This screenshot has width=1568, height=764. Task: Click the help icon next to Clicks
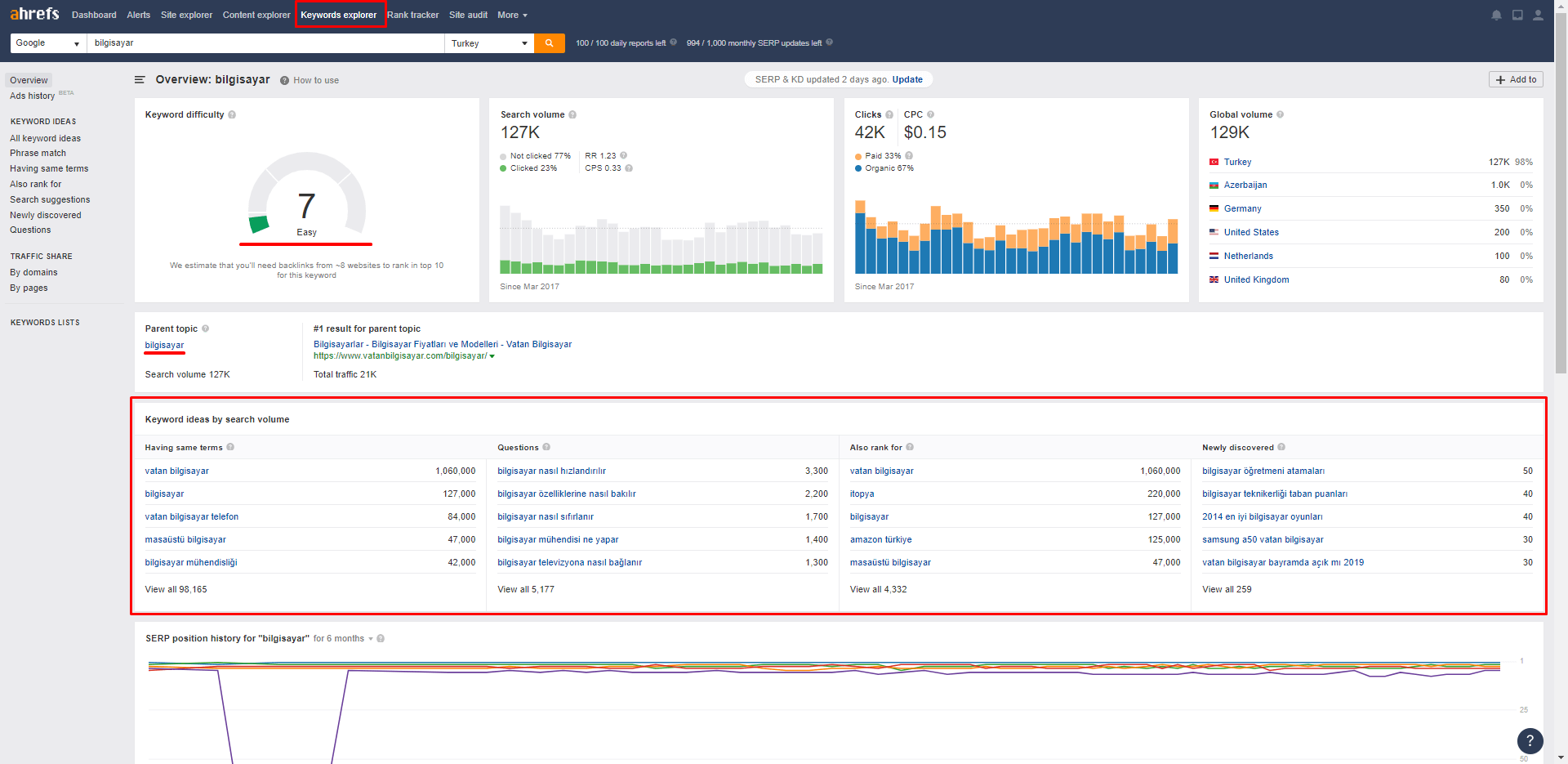889,115
